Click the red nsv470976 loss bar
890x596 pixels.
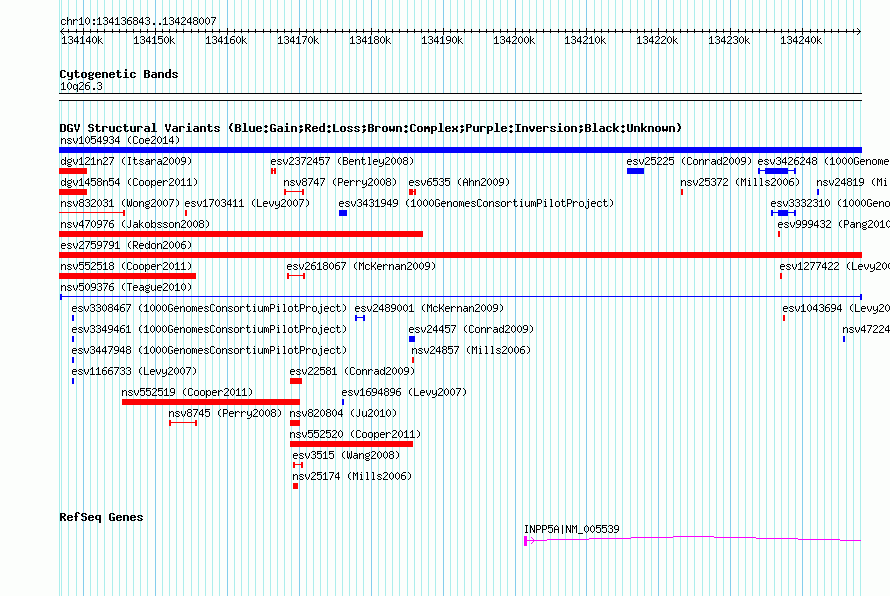pyautogui.click(x=241, y=234)
